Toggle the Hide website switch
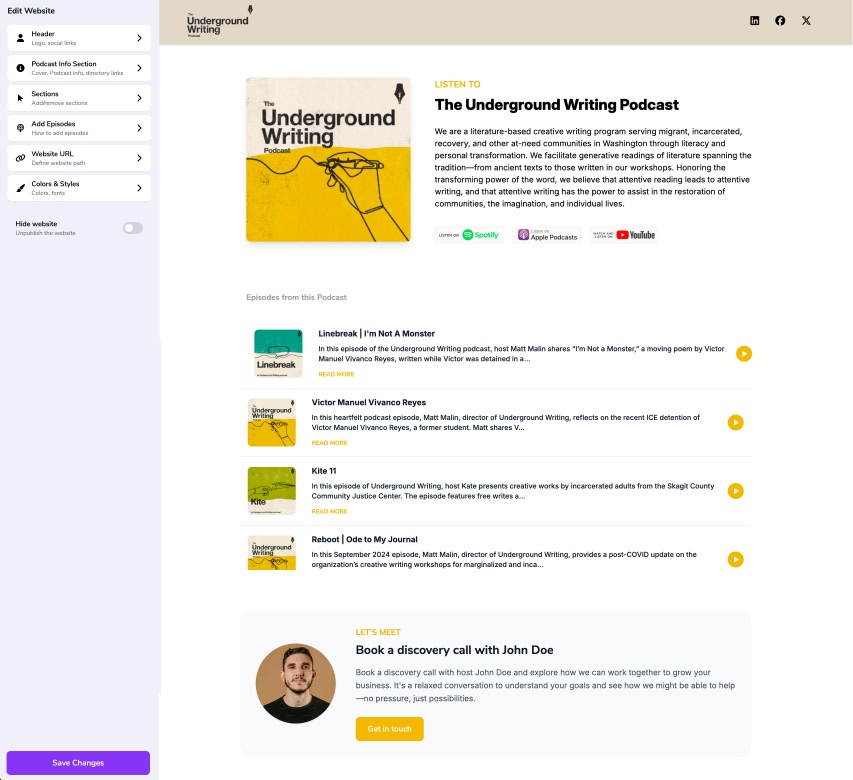 coord(133,228)
